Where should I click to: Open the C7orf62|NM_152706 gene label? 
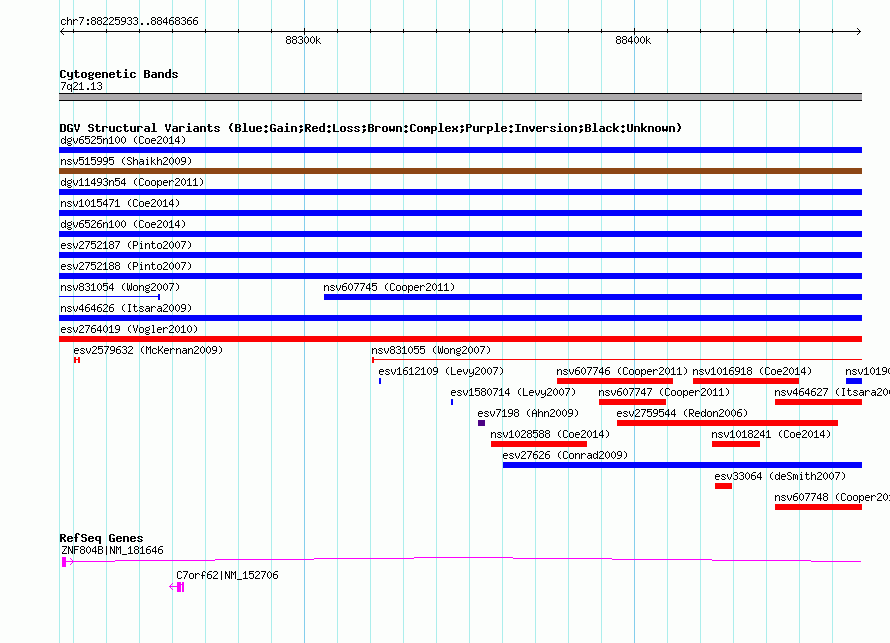point(227,575)
